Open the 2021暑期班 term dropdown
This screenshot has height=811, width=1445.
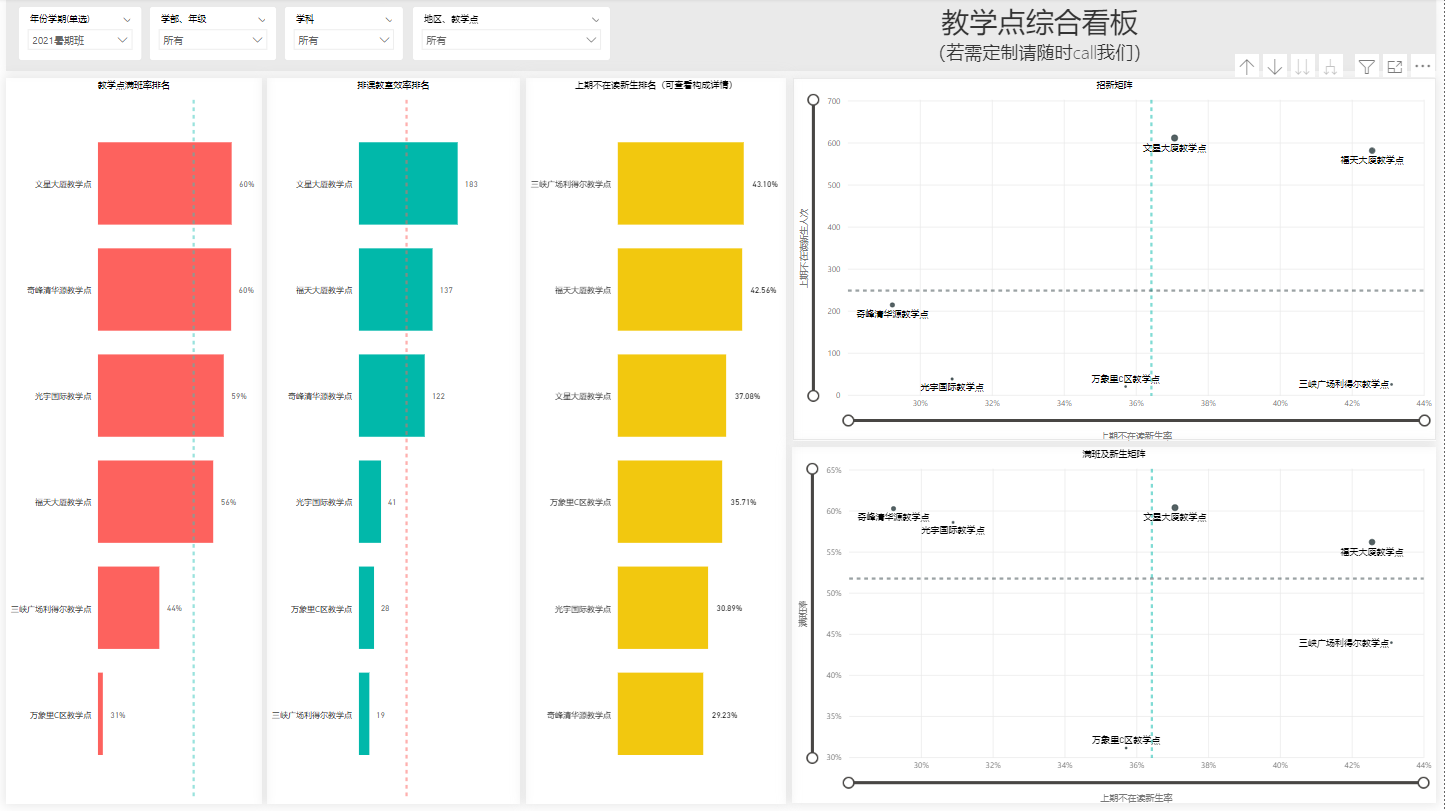coord(81,40)
